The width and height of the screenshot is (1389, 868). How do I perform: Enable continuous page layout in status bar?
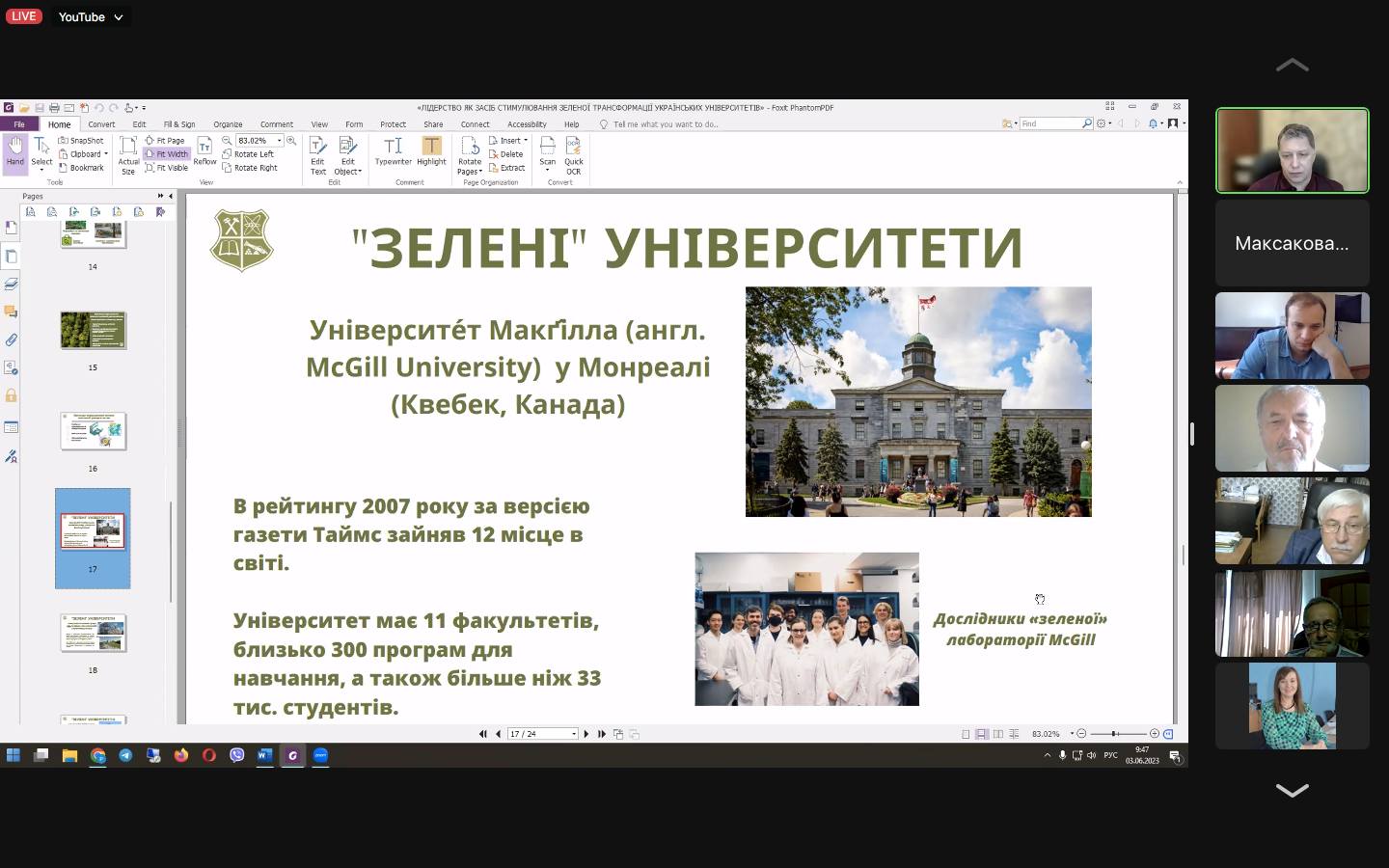coord(981,734)
